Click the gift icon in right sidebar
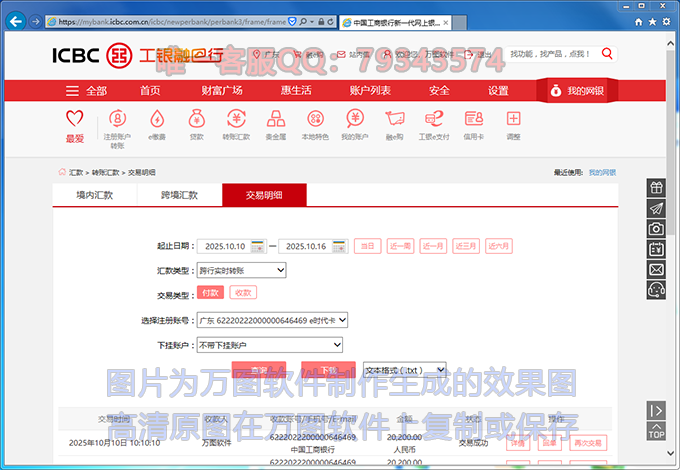This screenshot has height=470, width=680. tap(656, 188)
